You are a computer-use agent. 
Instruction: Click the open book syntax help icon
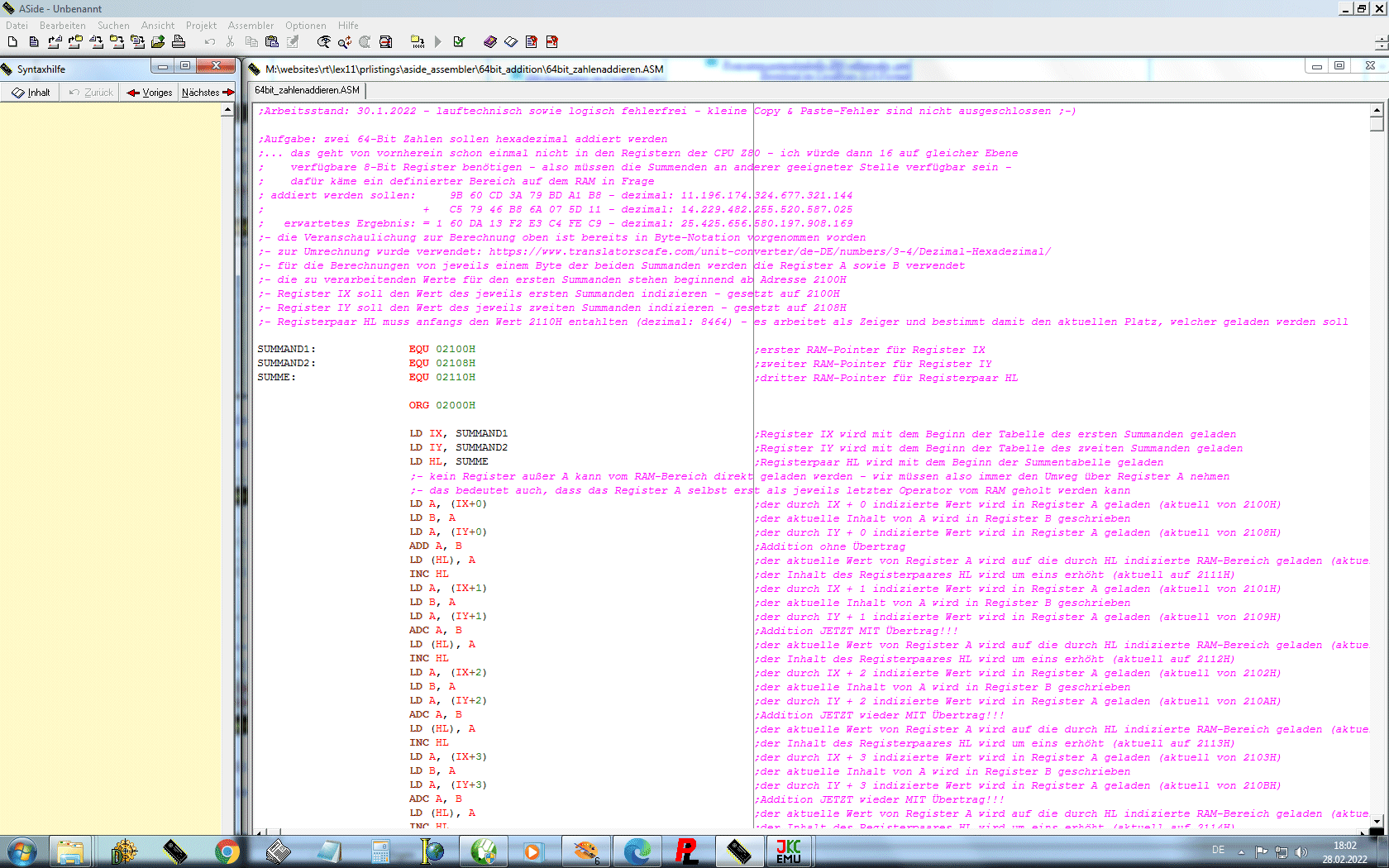coord(511,41)
